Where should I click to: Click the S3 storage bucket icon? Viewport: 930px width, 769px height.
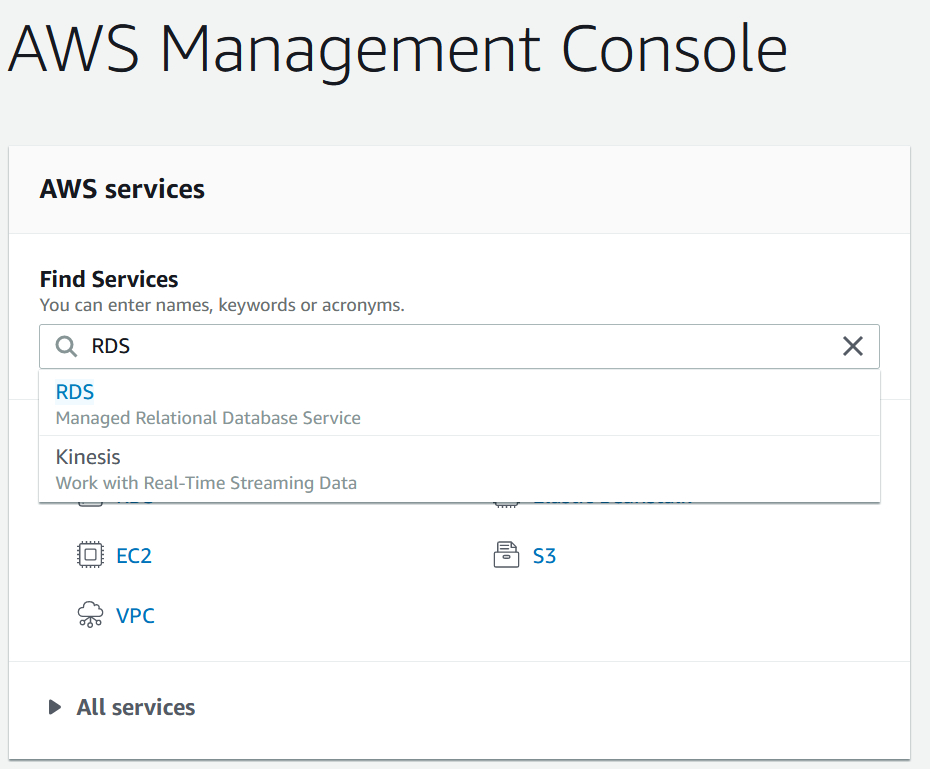(x=506, y=555)
